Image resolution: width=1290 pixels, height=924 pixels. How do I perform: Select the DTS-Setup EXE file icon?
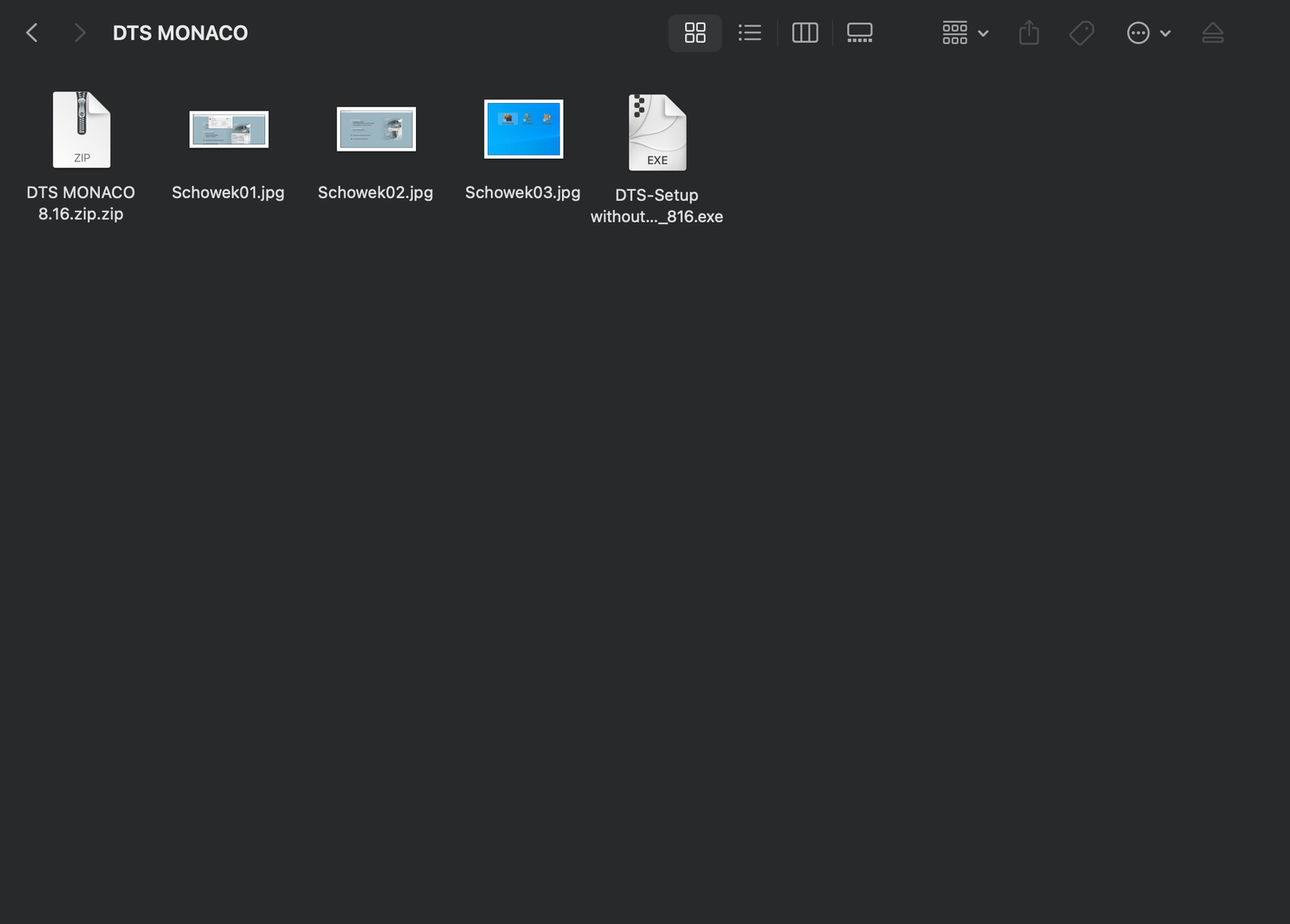coord(657,132)
